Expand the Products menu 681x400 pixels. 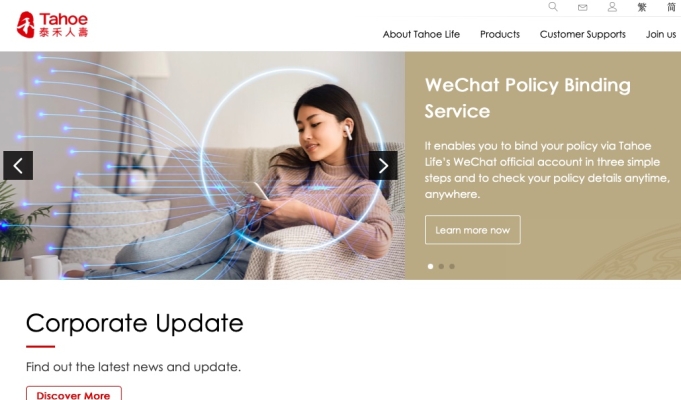pyautogui.click(x=500, y=34)
